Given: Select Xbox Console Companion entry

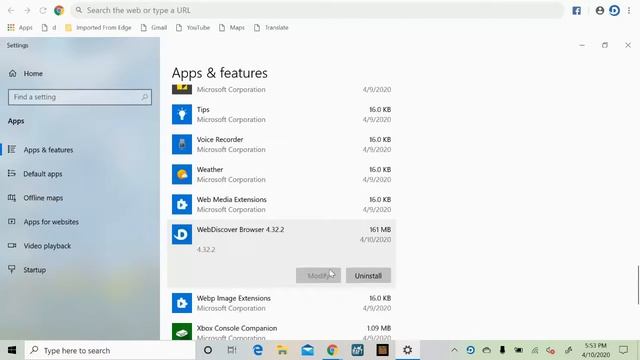Looking at the screenshot, I should tap(281, 331).
